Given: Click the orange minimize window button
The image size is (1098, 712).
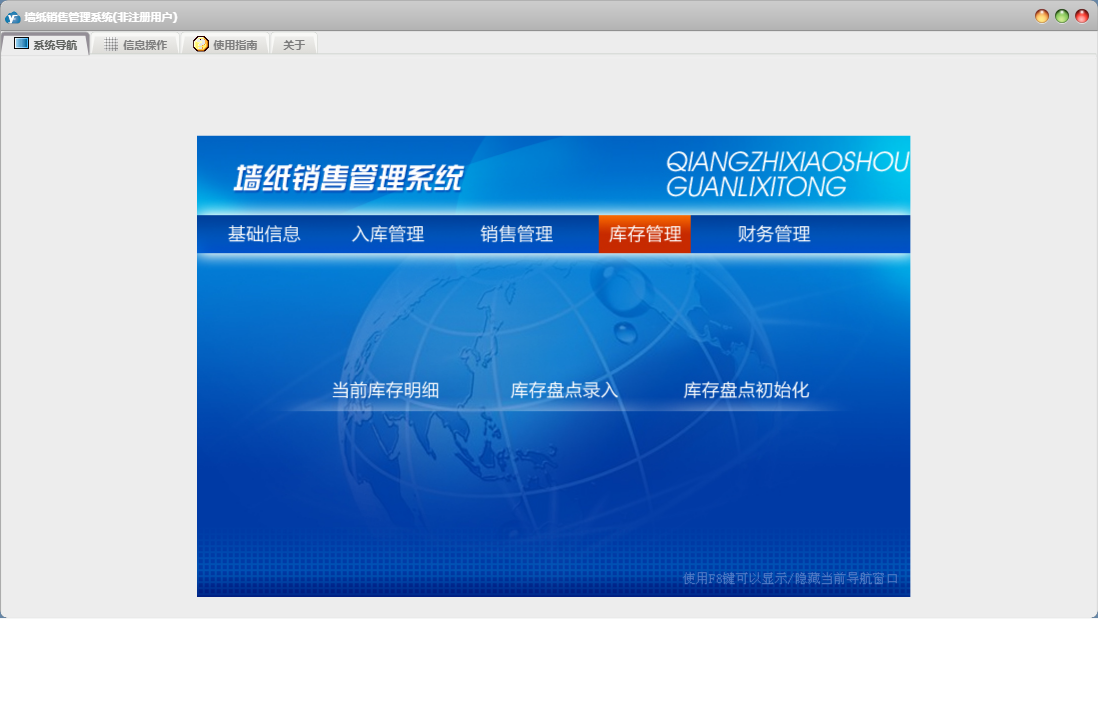Looking at the screenshot, I should point(1042,16).
